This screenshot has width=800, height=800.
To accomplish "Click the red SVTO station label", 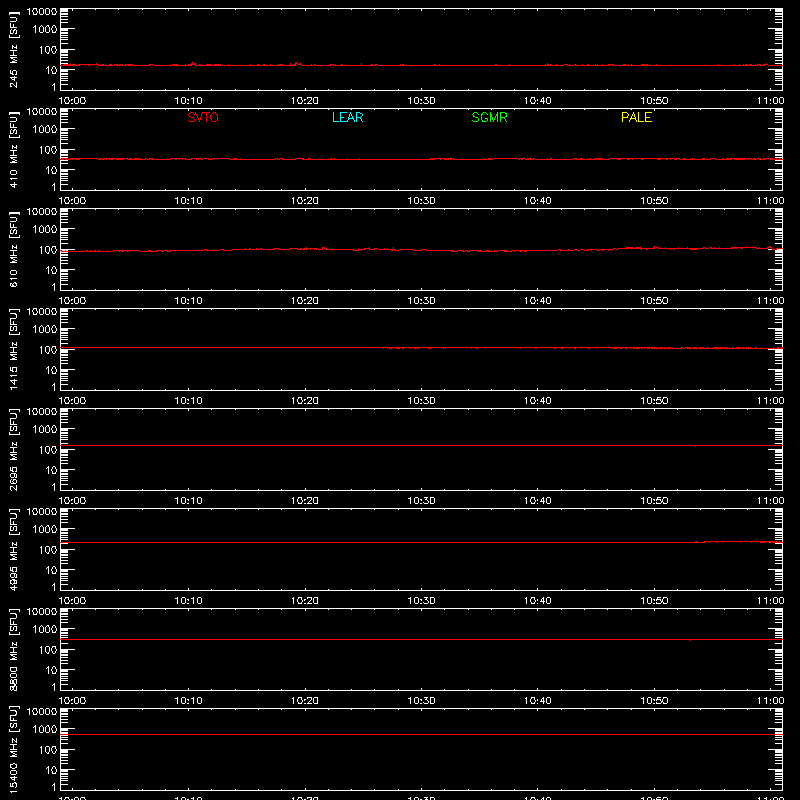I will coord(203,117).
